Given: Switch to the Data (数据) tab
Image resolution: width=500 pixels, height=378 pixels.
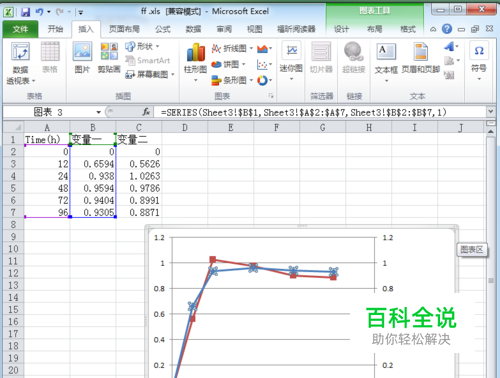Looking at the screenshot, I should click(x=193, y=29).
